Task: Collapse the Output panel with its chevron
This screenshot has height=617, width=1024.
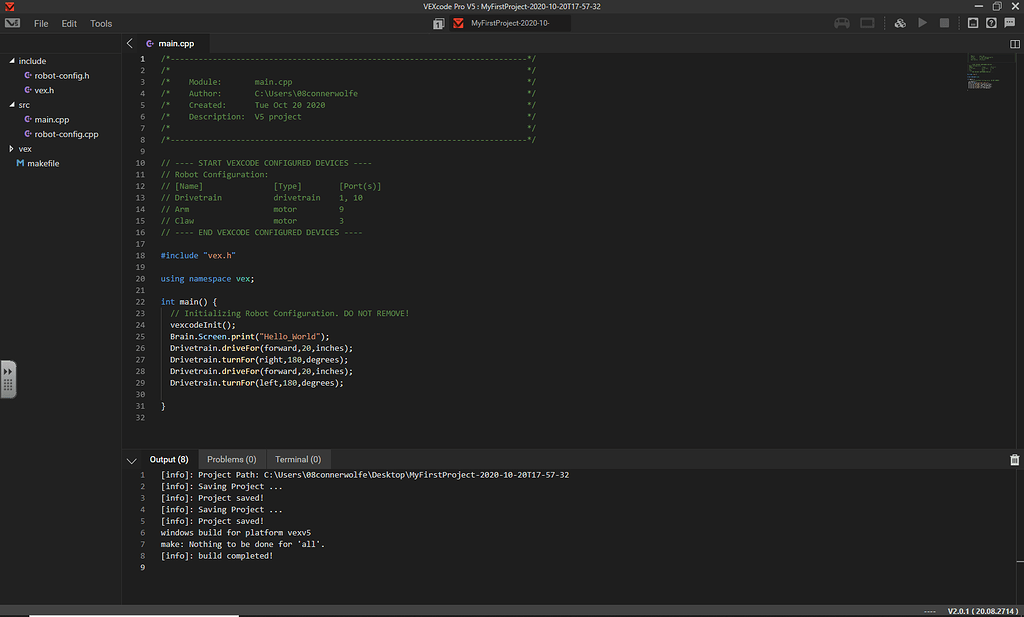Action: pos(131,459)
